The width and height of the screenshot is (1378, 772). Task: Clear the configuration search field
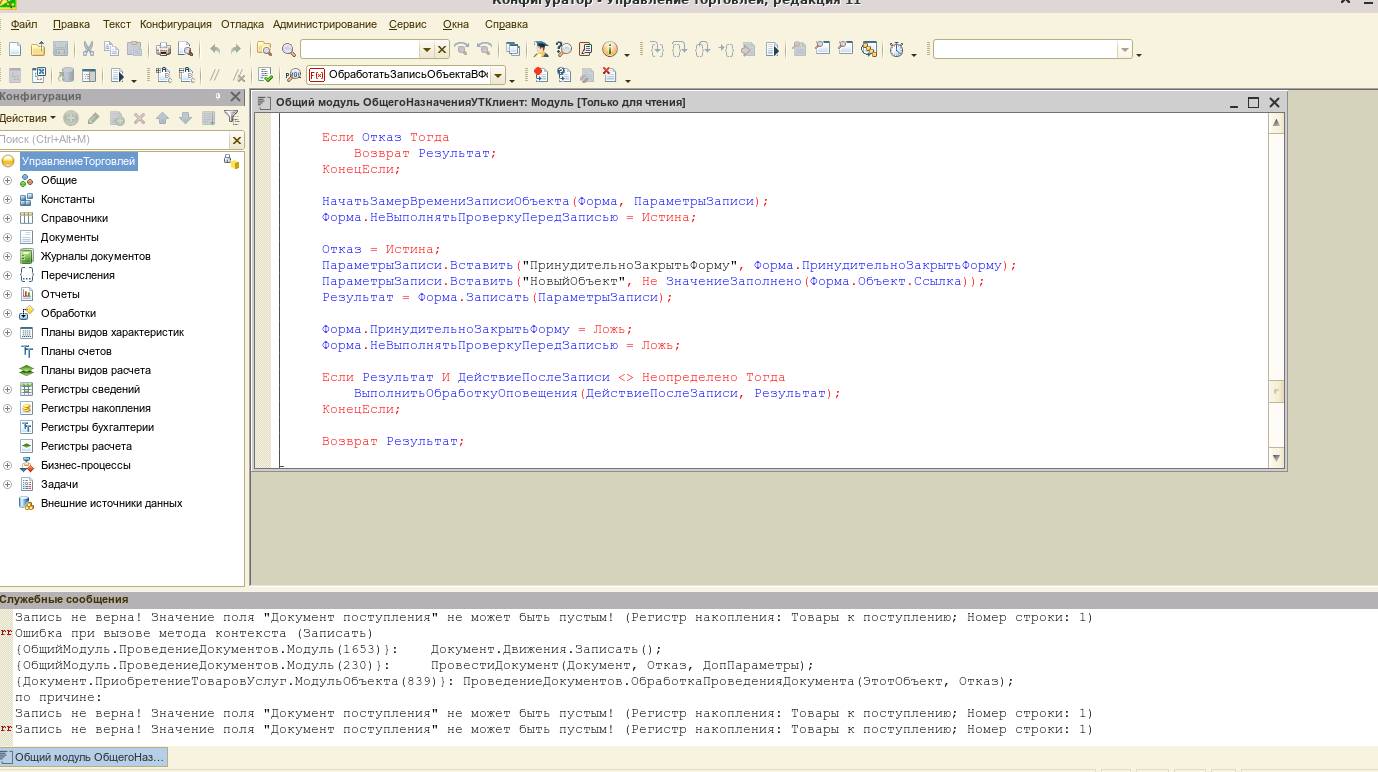[x=237, y=140]
